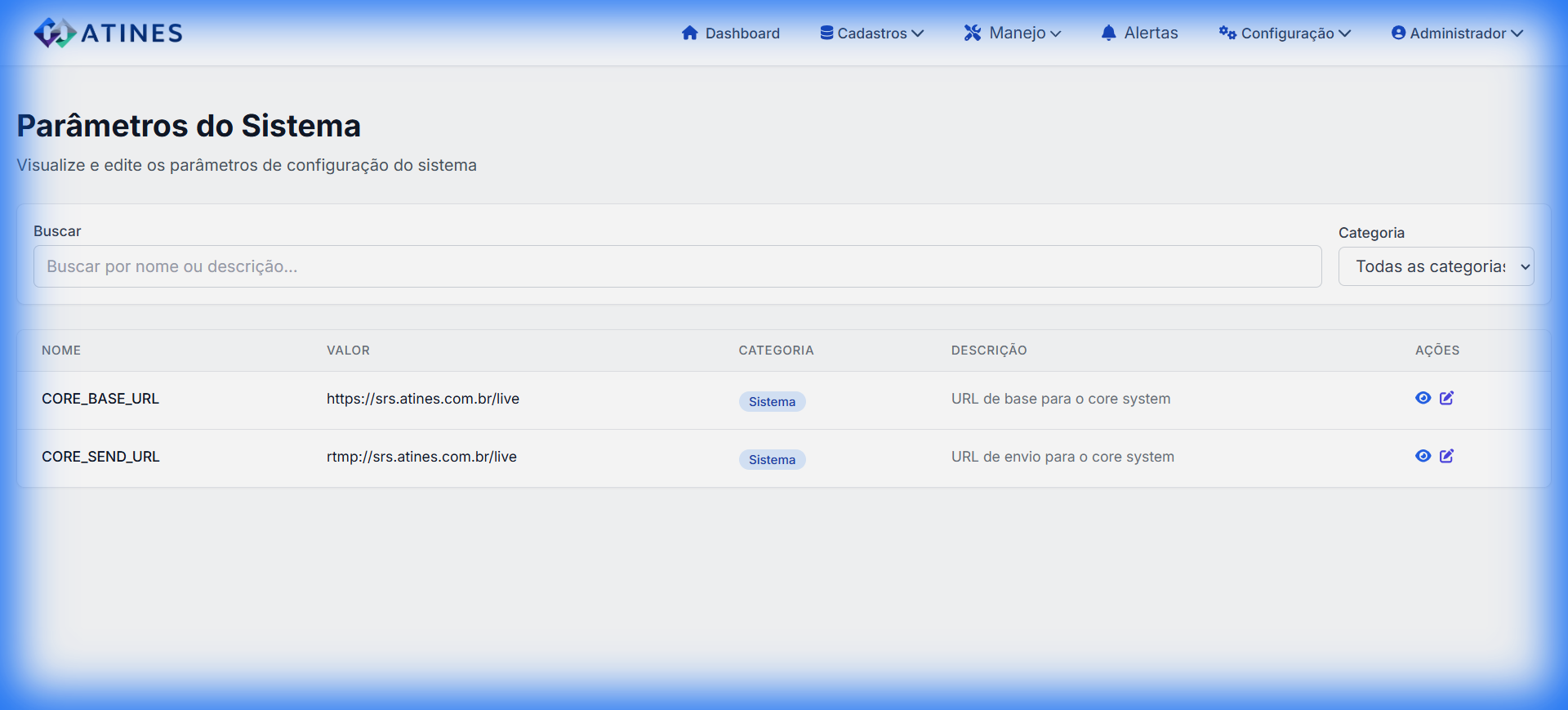1568x710 pixels.
Task: Focus the Buscar search input field
Action: tap(677, 266)
